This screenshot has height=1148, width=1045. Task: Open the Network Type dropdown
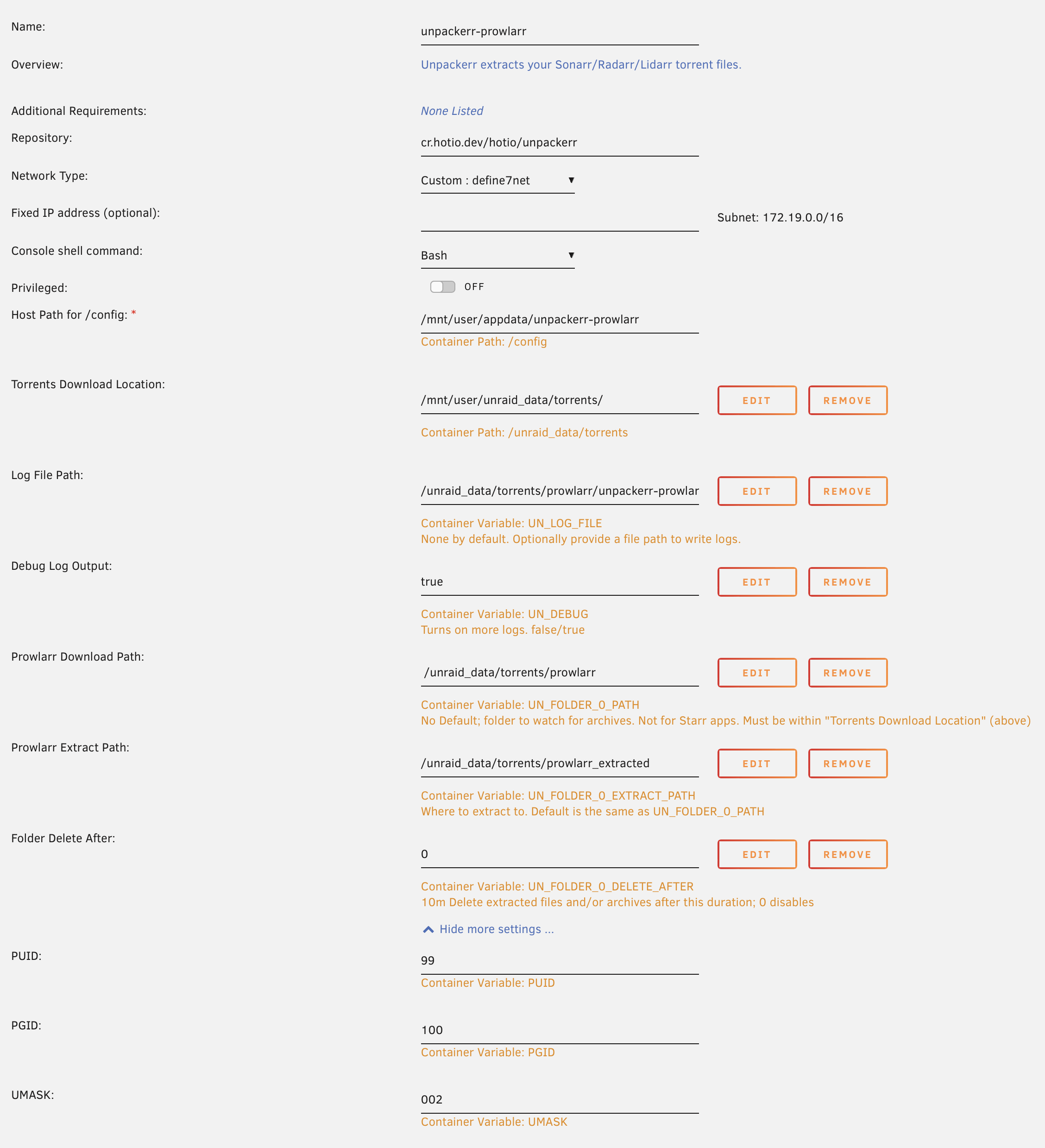tap(497, 181)
